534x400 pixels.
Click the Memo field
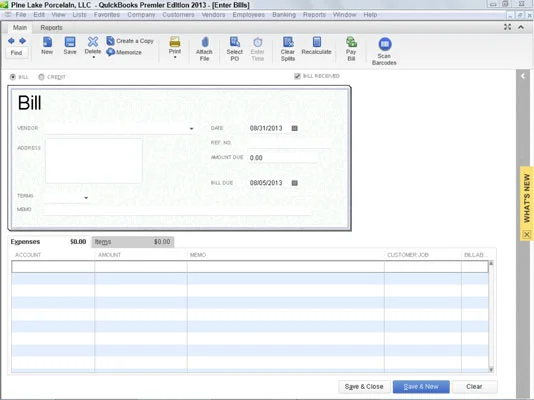(x=177, y=210)
